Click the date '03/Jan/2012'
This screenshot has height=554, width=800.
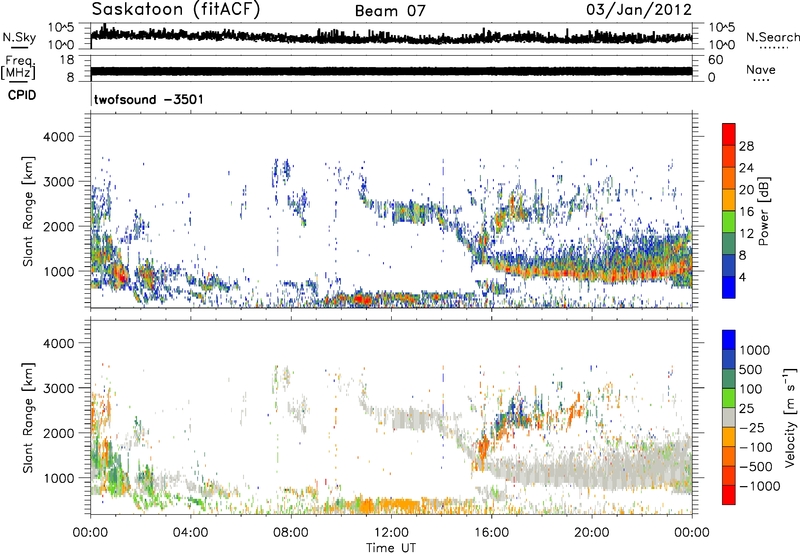click(639, 10)
